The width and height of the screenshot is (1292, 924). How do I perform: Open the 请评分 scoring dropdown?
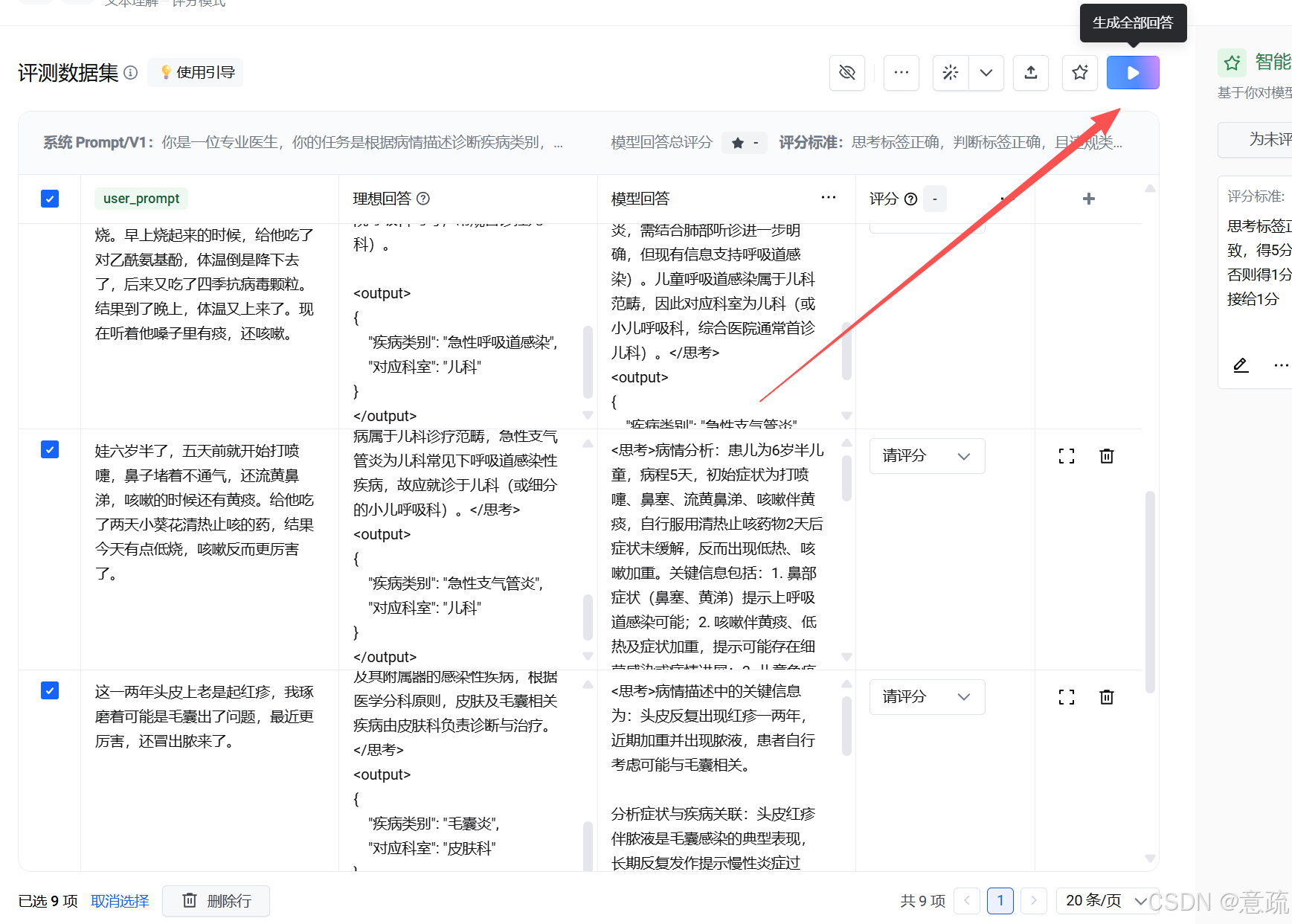927,455
